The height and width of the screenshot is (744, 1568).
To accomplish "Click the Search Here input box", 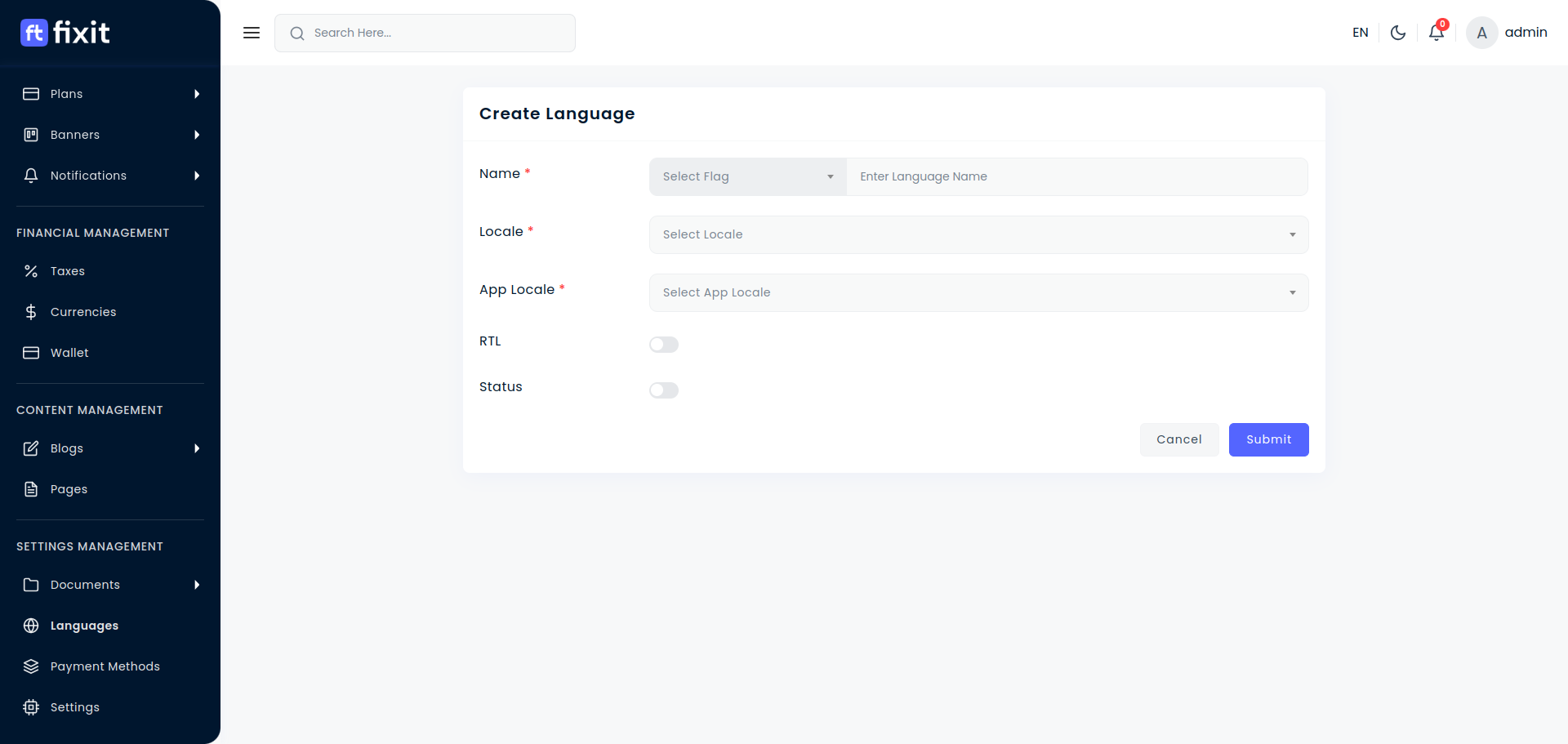I will click(x=425, y=33).
